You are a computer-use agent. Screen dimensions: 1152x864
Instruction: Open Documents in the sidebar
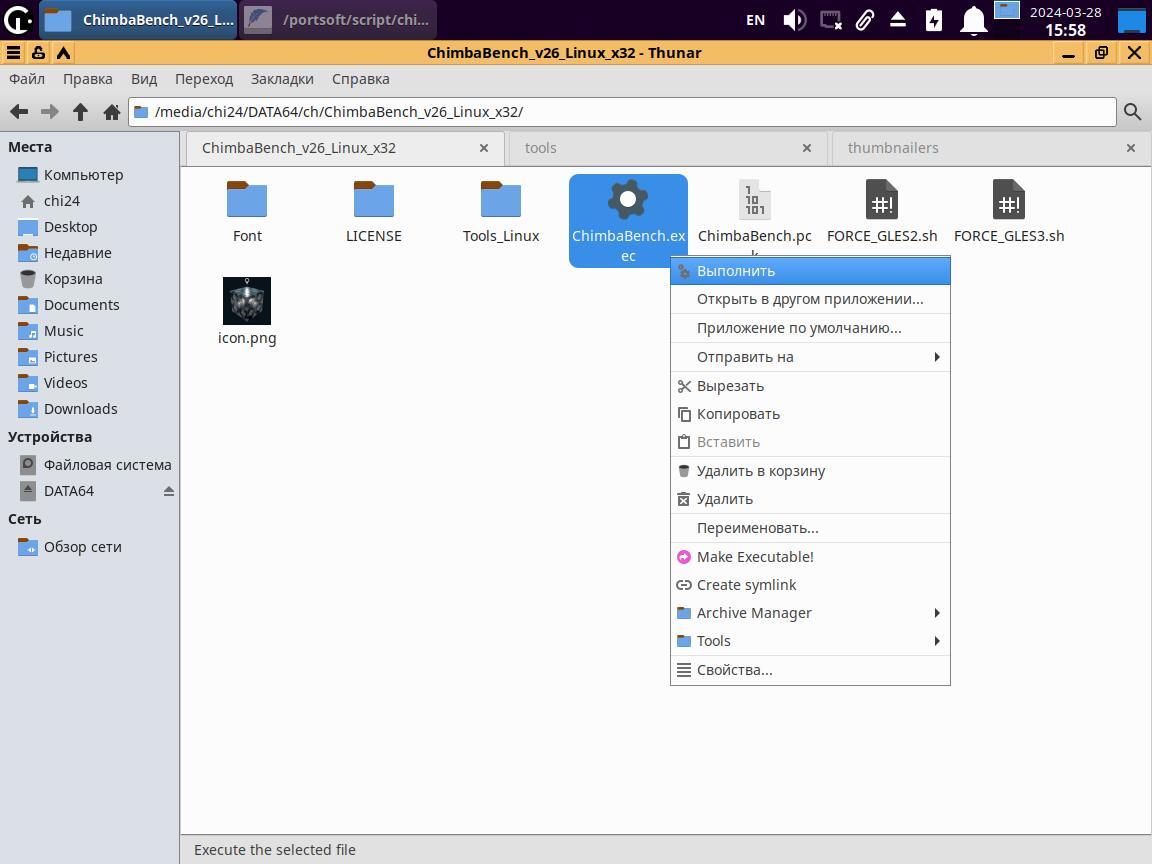(x=81, y=305)
